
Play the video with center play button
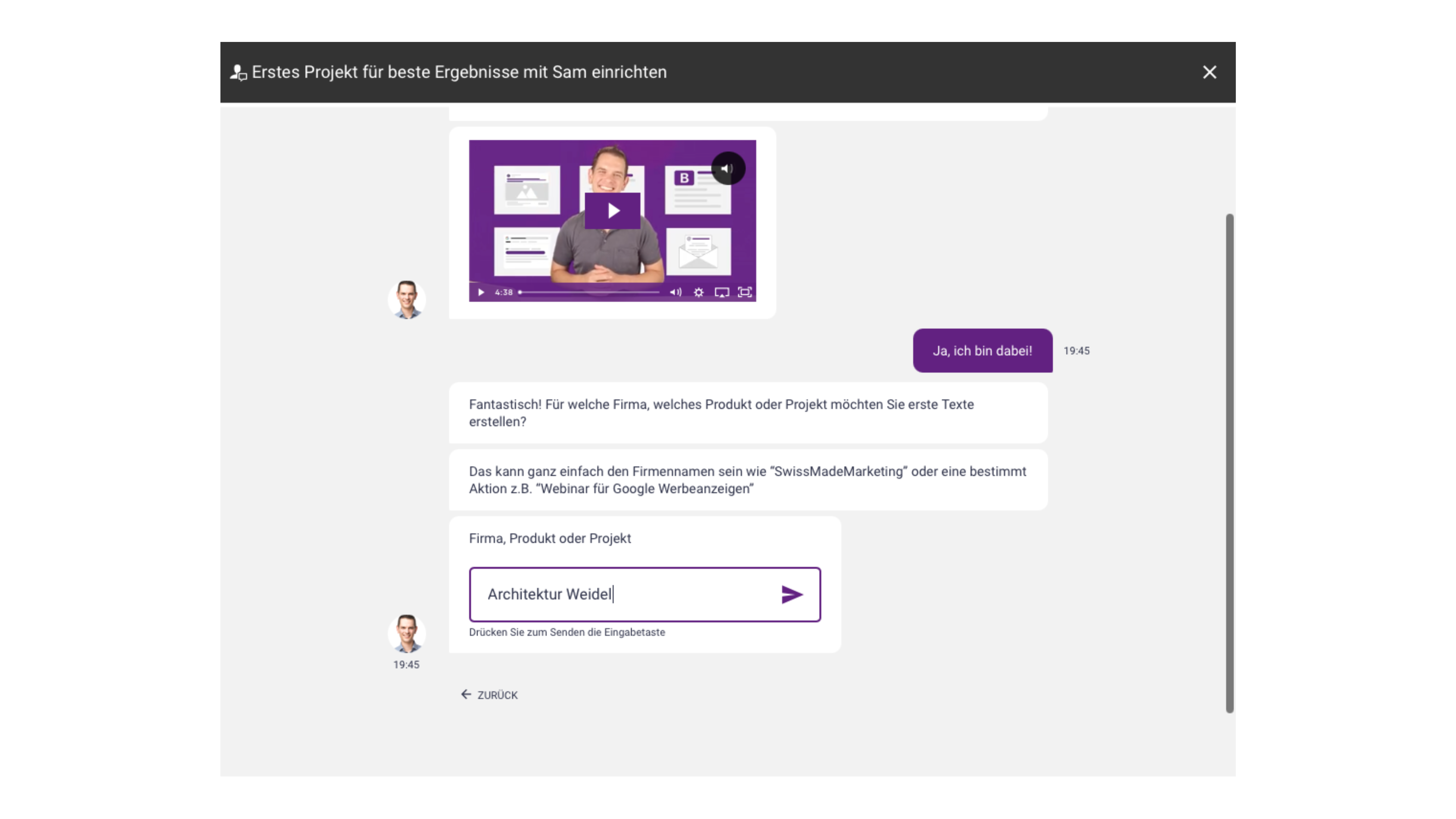[x=612, y=211]
